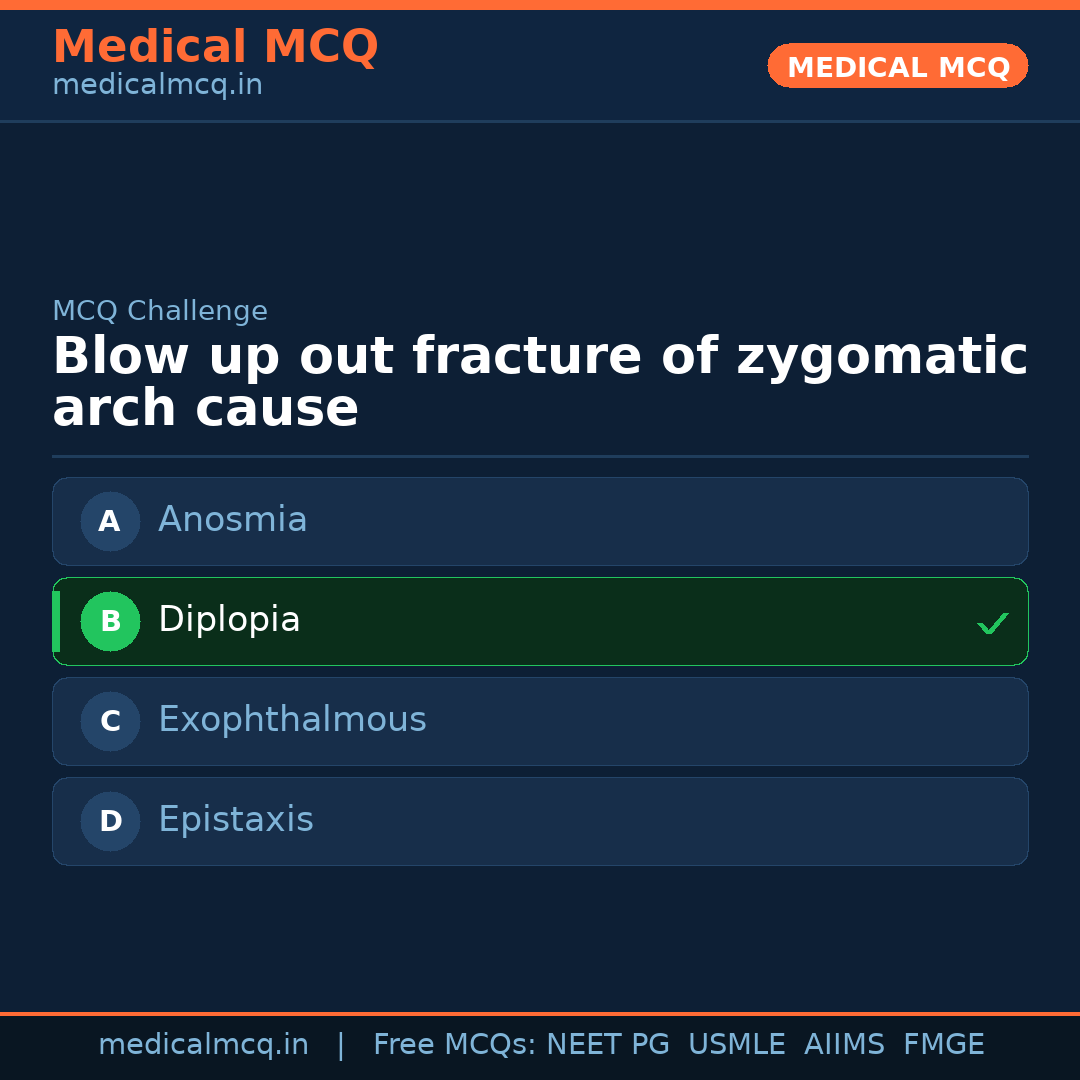Image resolution: width=1080 pixels, height=1080 pixels.
Task: Click the letter C option circle
Action: pyautogui.click(x=110, y=721)
